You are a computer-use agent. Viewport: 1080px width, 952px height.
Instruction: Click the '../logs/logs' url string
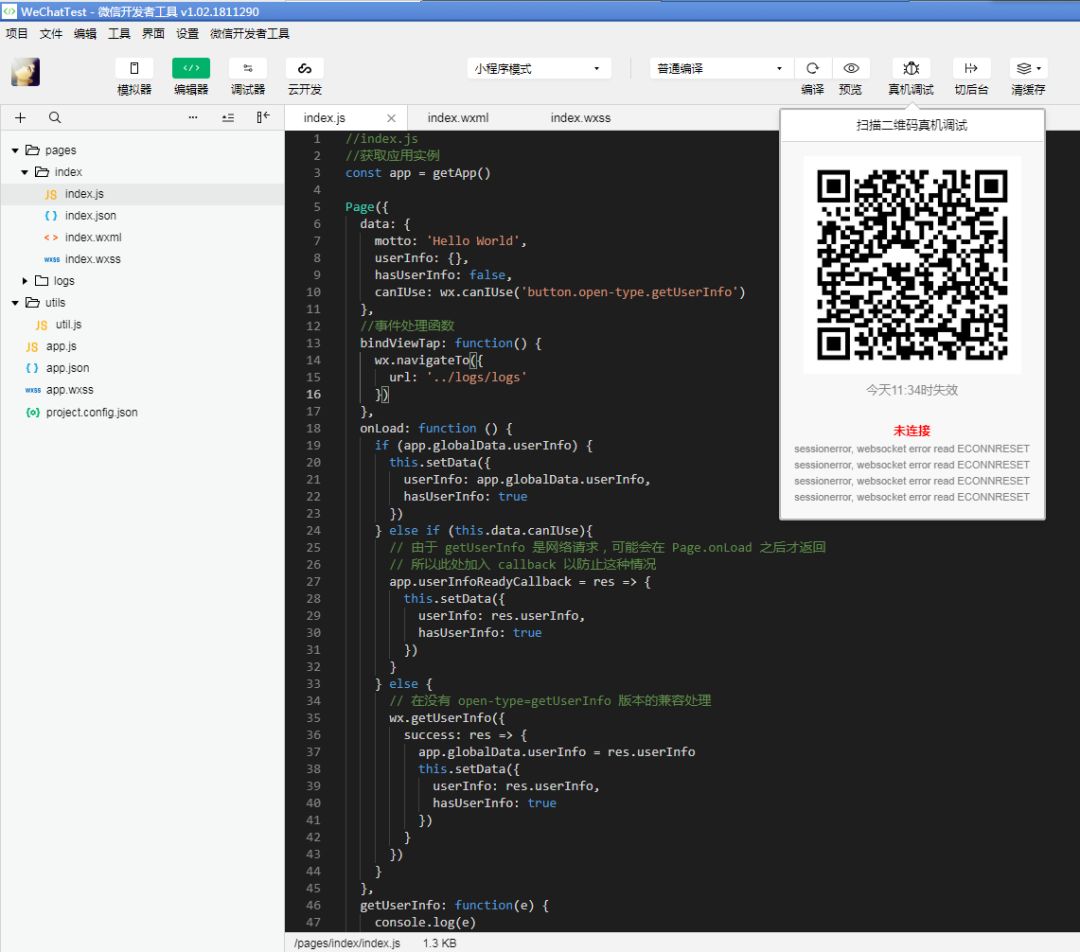[x=476, y=377]
